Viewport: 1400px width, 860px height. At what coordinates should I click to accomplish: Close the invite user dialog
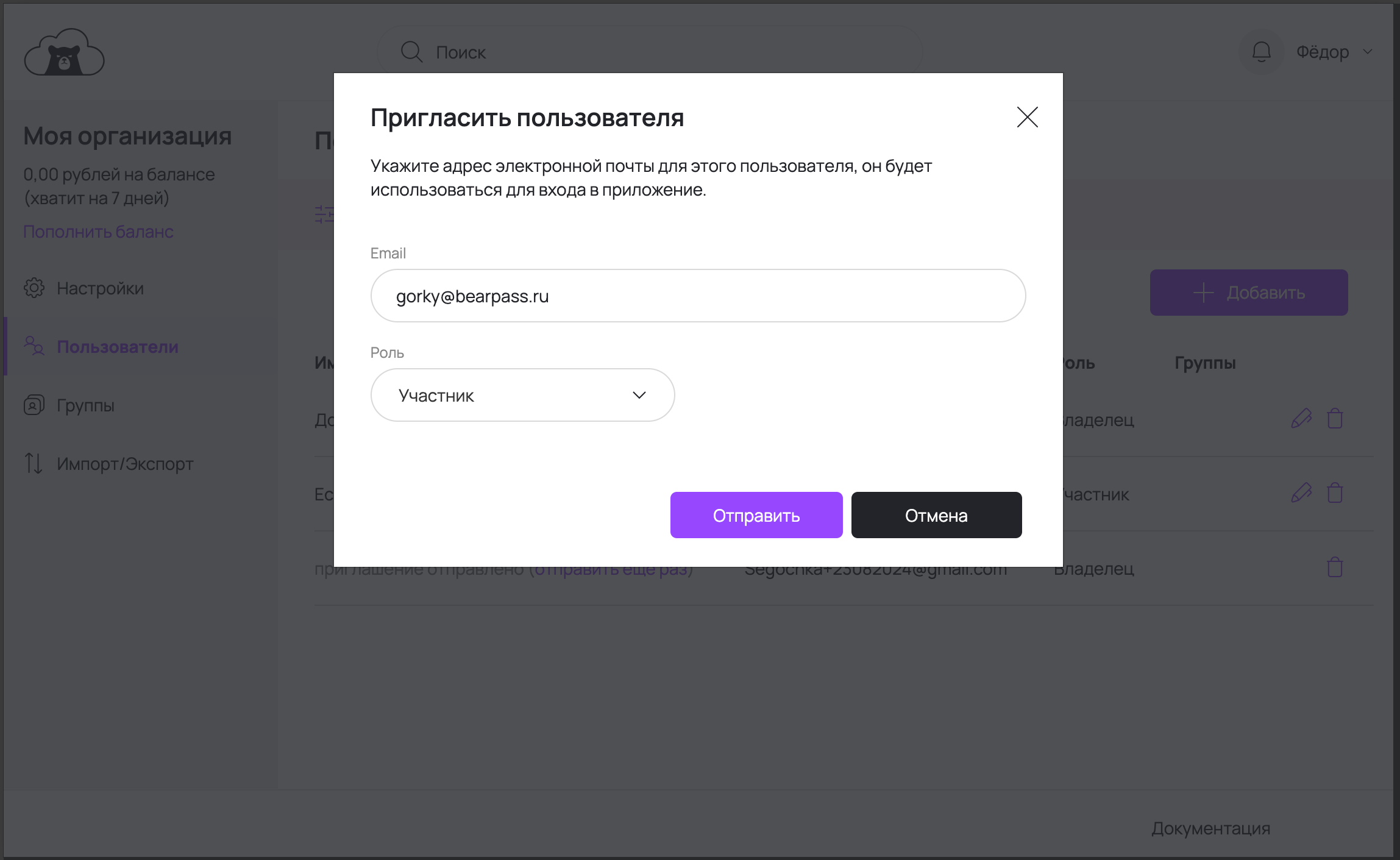coord(1027,117)
